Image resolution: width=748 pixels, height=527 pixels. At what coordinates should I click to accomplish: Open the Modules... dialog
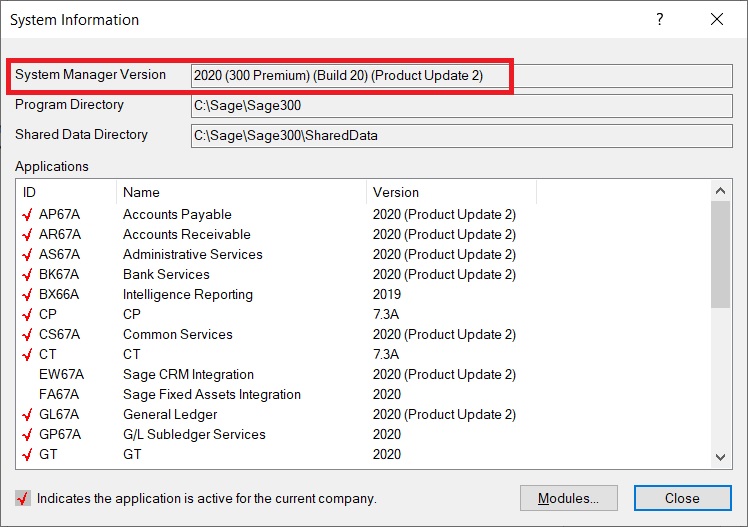[569, 498]
